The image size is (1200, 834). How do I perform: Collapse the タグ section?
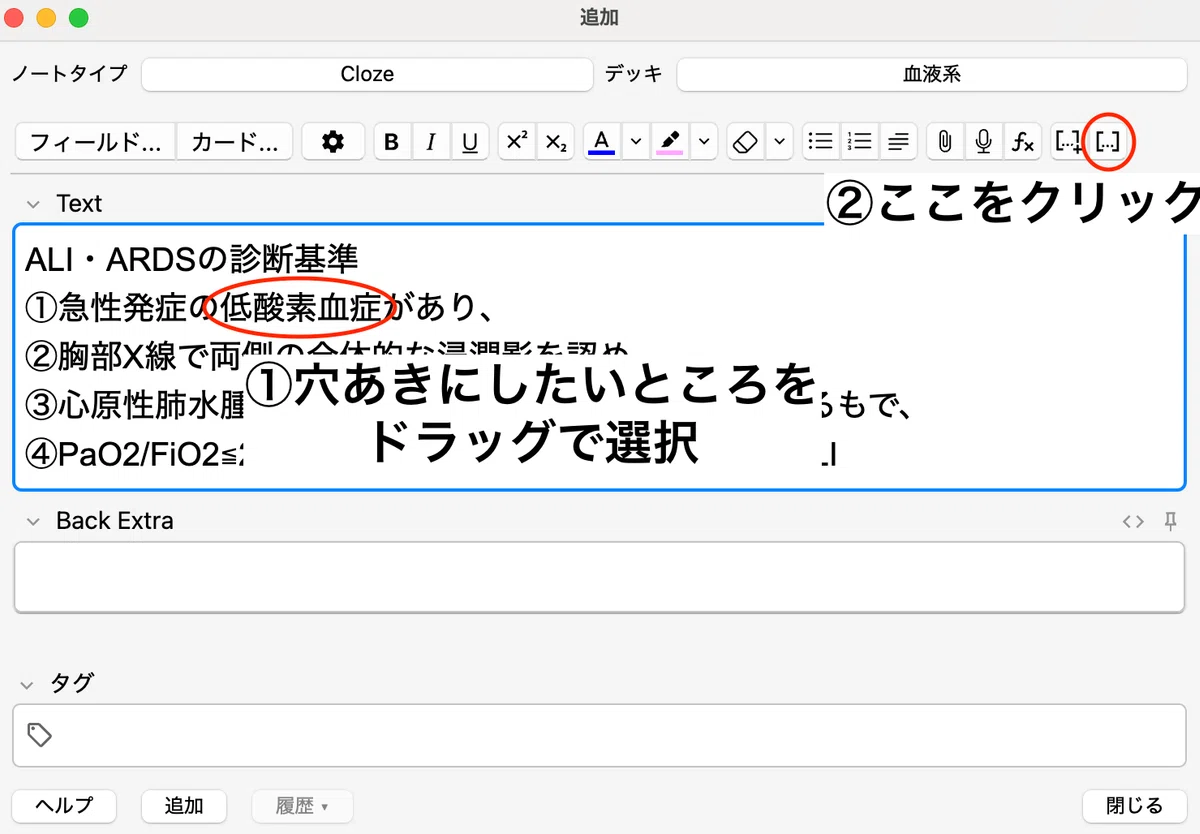29,684
